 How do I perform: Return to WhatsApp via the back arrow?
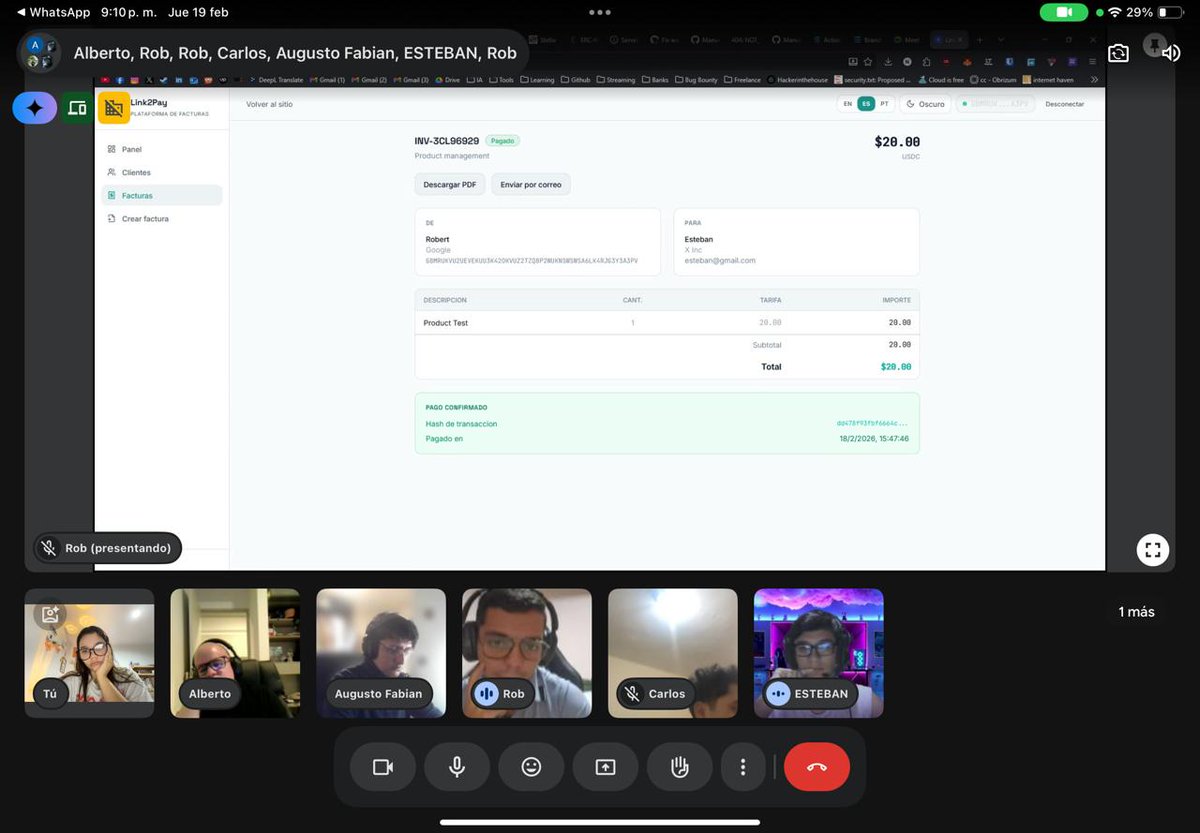click(53, 12)
